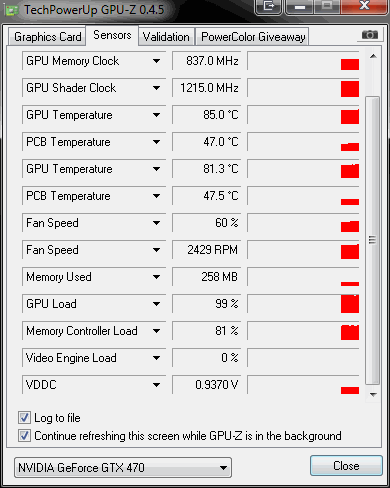This screenshot has height=488, width=390.
Task: Open the PowerColor Giveaway tab
Action: [253, 37]
